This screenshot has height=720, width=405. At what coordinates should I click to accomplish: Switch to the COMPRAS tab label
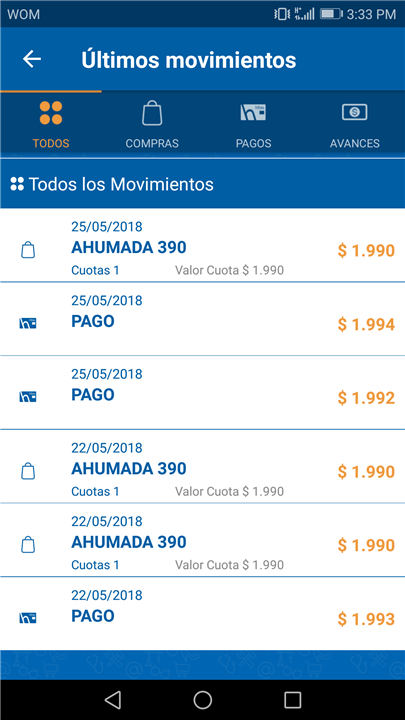pyautogui.click(x=152, y=143)
